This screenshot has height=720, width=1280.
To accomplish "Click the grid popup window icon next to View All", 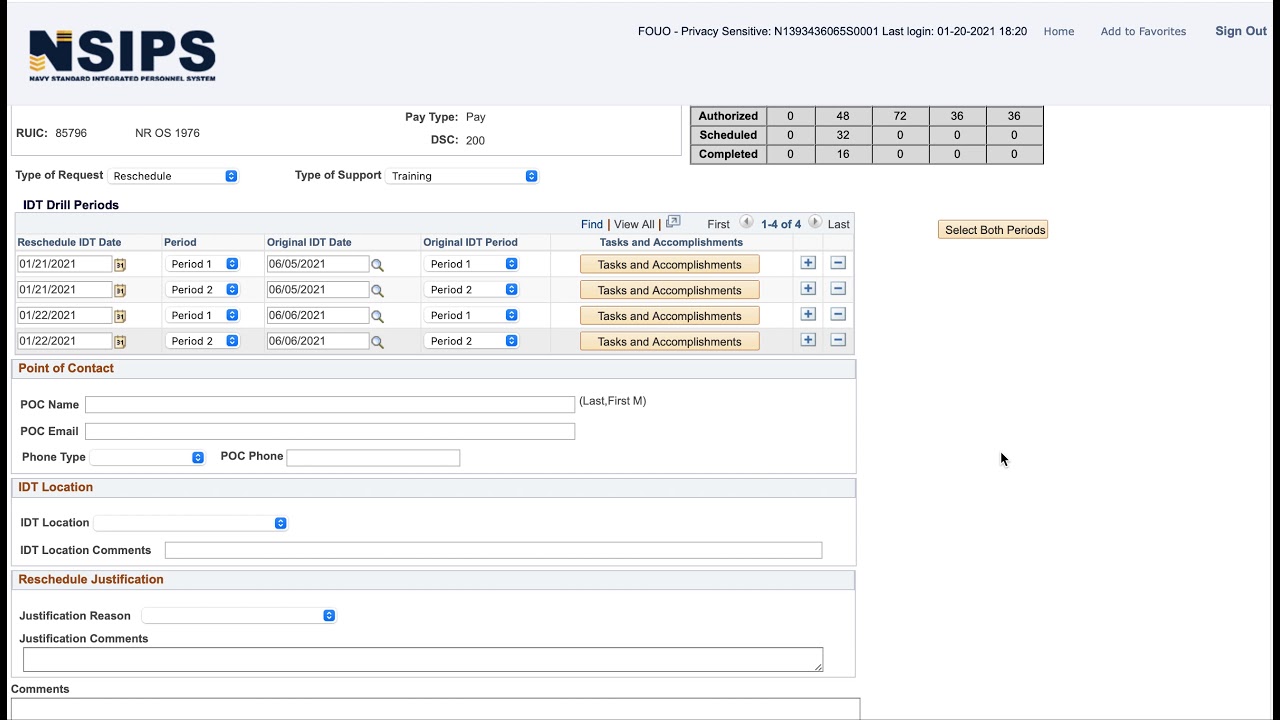I will 673,222.
